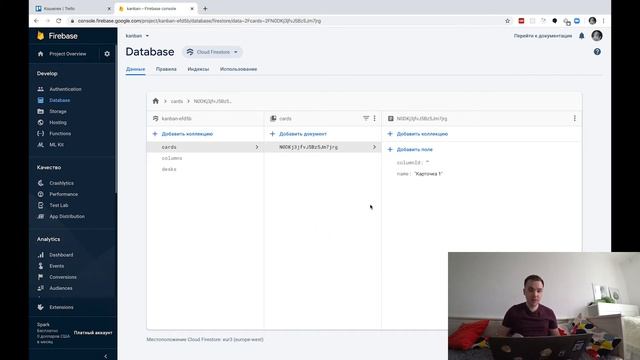The height and width of the screenshot is (360, 640).
Task: Open the Firebase user avatar
Action: coord(597,36)
